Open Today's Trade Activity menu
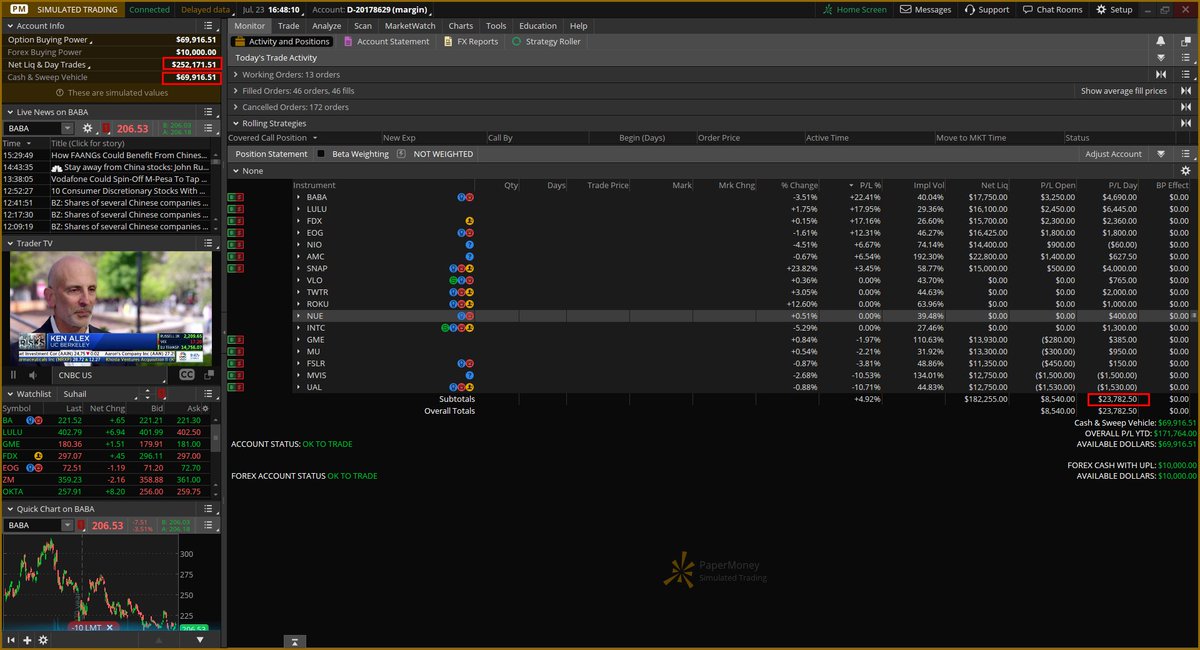Screen dimensions: 1200x650 click(x=1186, y=58)
